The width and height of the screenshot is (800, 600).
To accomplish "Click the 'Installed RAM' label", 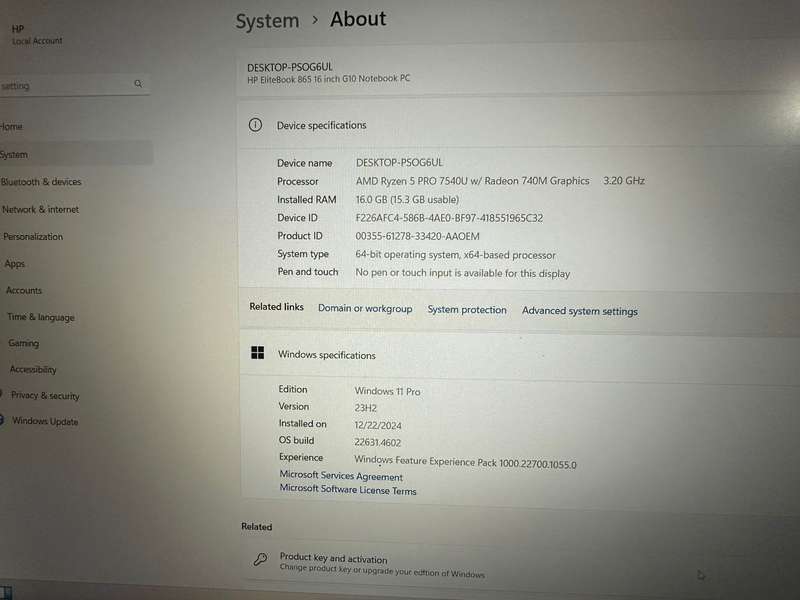I will pyautogui.click(x=307, y=200).
